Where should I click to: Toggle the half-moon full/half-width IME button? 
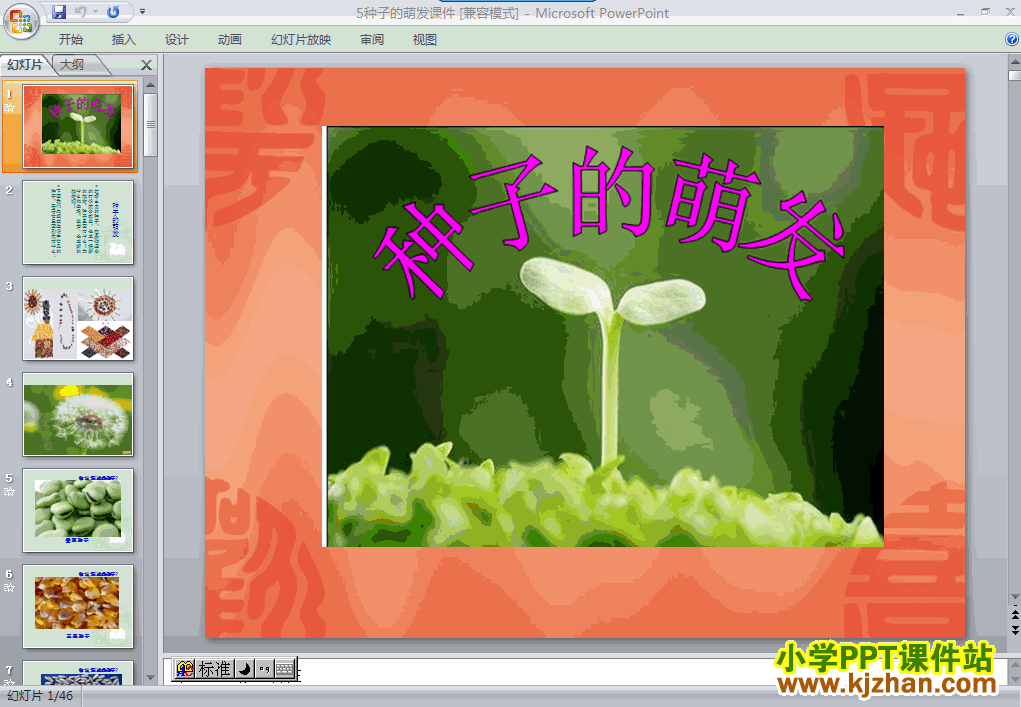pos(244,669)
